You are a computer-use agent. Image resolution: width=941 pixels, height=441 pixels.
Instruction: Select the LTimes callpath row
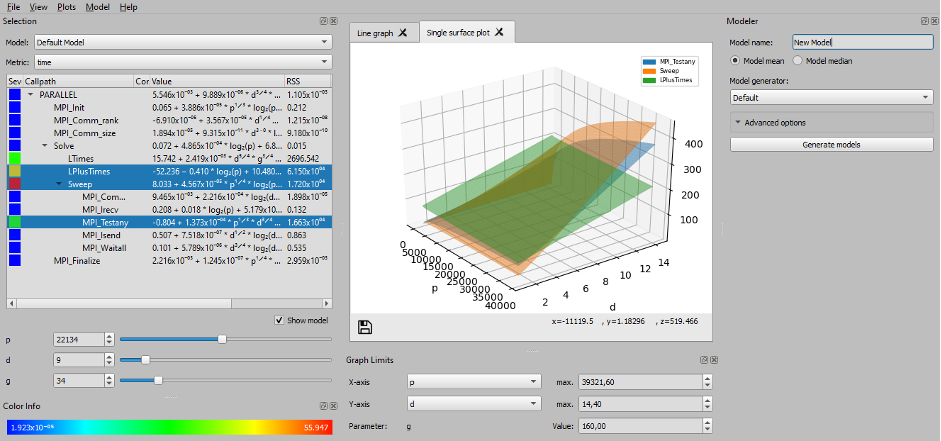(x=169, y=158)
